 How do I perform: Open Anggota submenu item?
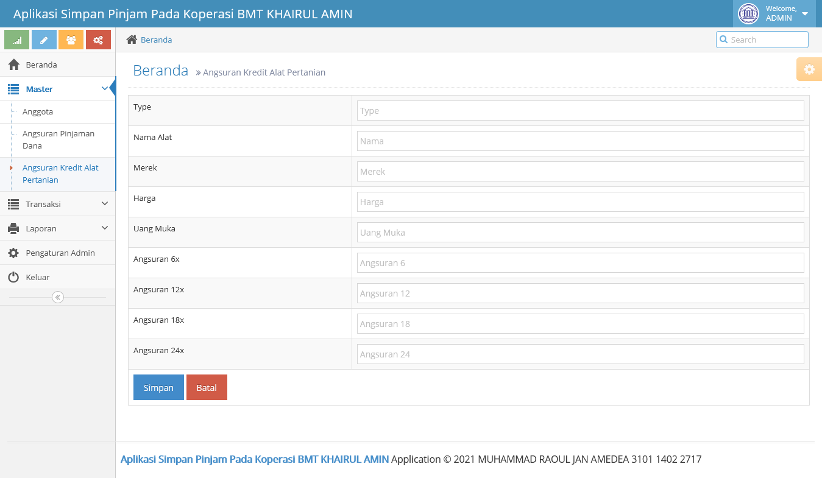(x=38, y=112)
